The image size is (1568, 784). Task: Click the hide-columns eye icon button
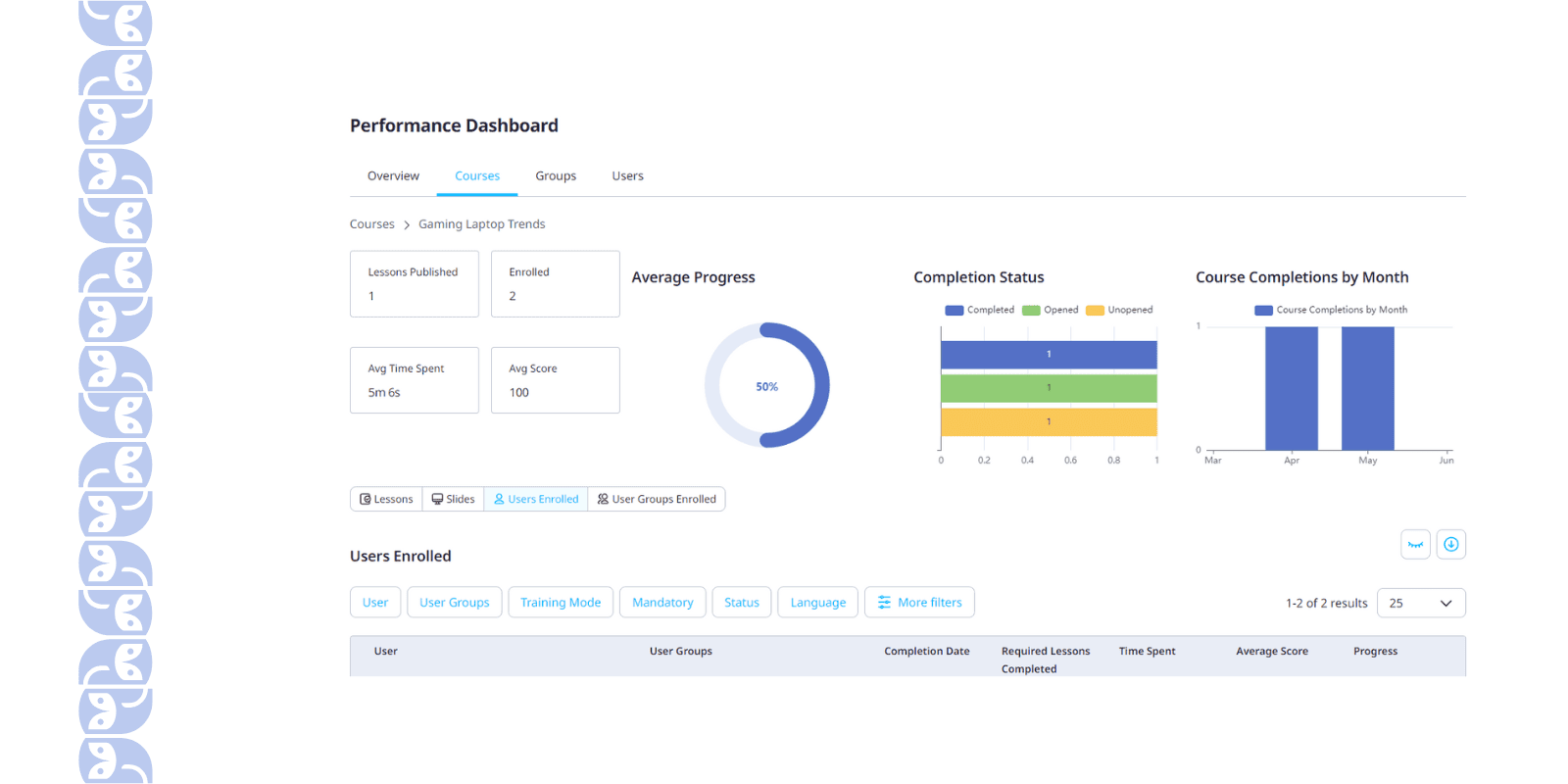(1415, 544)
